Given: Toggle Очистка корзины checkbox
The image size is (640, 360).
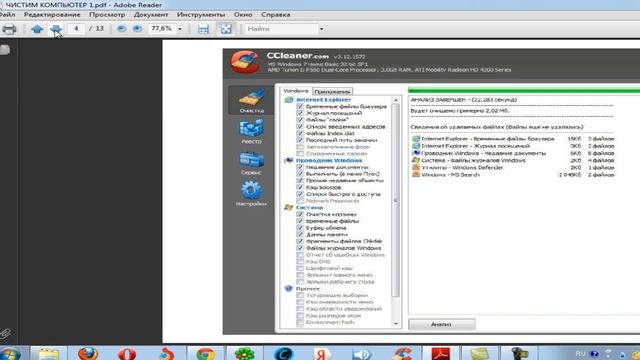Looking at the screenshot, I should (300, 214).
